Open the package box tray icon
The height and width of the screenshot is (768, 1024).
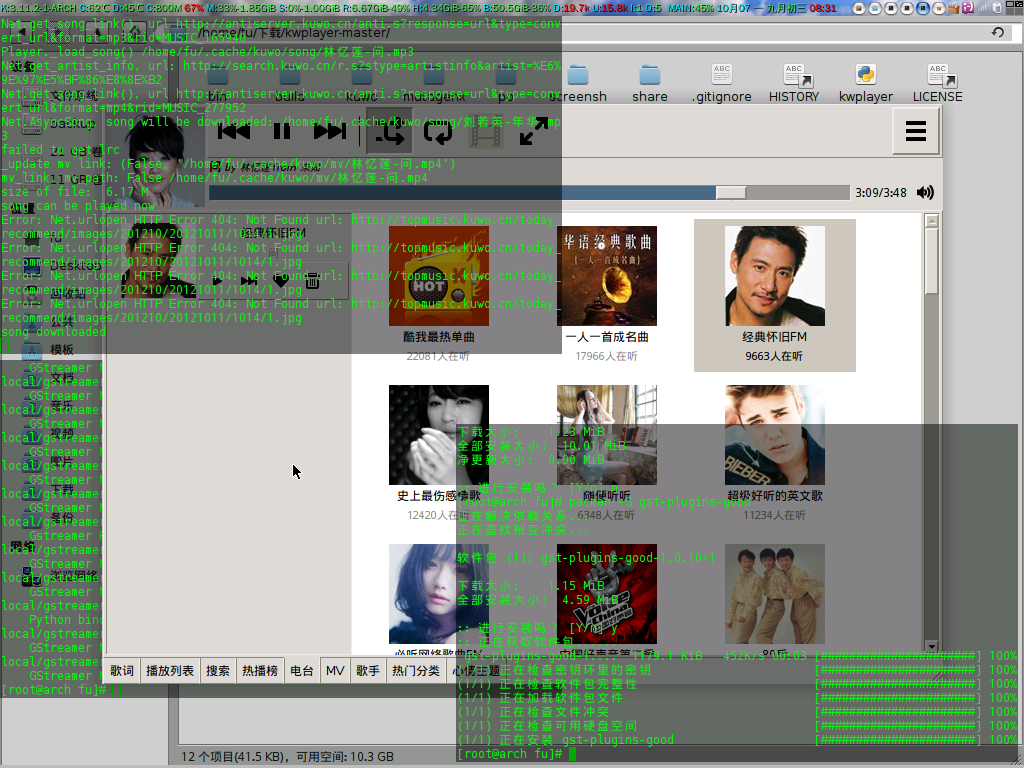(954, 8)
